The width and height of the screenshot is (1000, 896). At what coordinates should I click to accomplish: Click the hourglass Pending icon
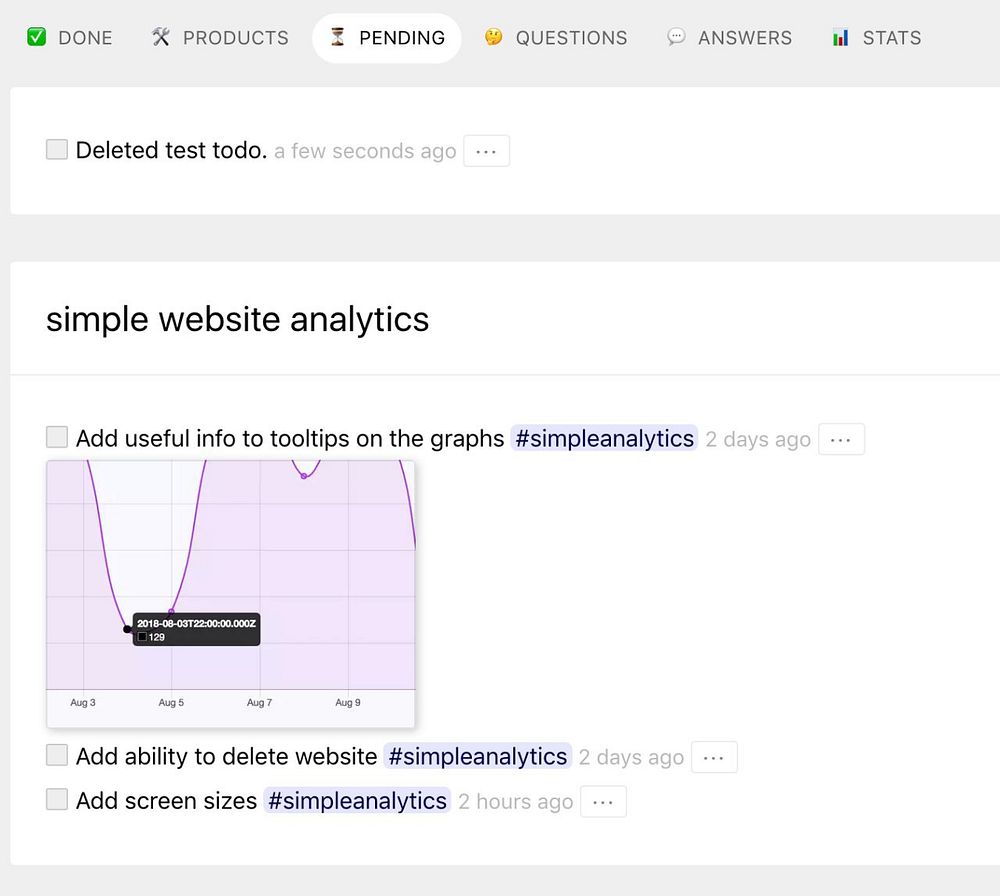338,38
